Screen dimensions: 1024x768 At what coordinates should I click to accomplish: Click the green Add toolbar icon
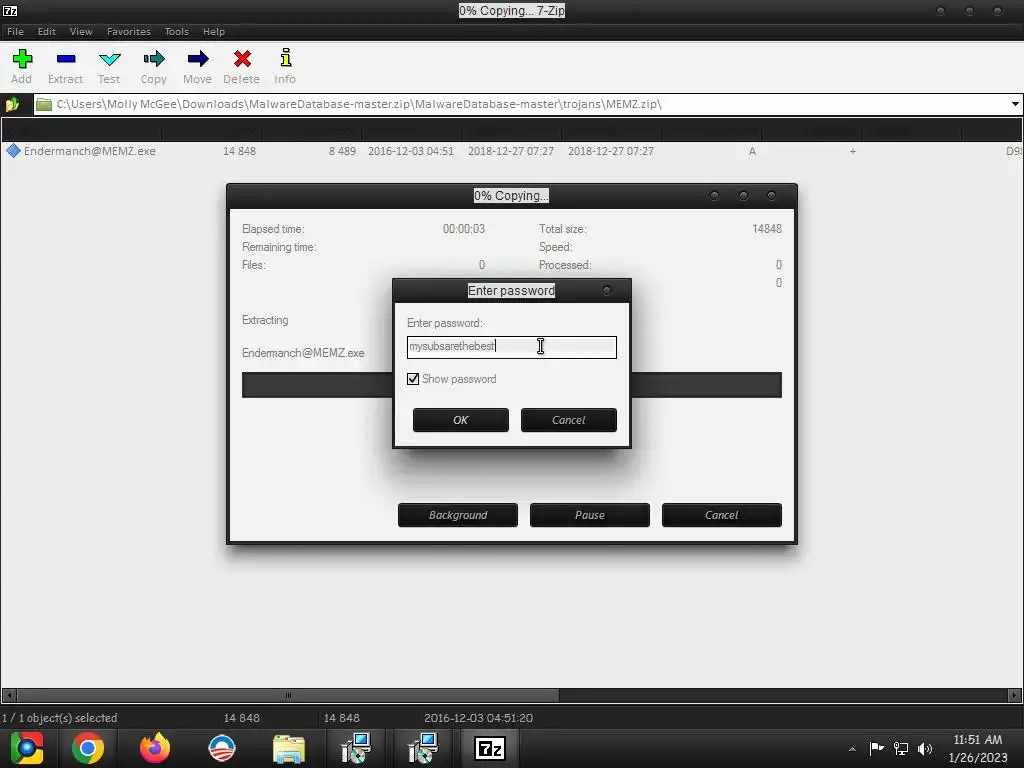coord(22,59)
